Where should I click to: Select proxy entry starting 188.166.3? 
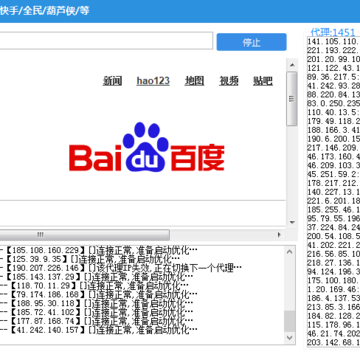click(x=333, y=130)
